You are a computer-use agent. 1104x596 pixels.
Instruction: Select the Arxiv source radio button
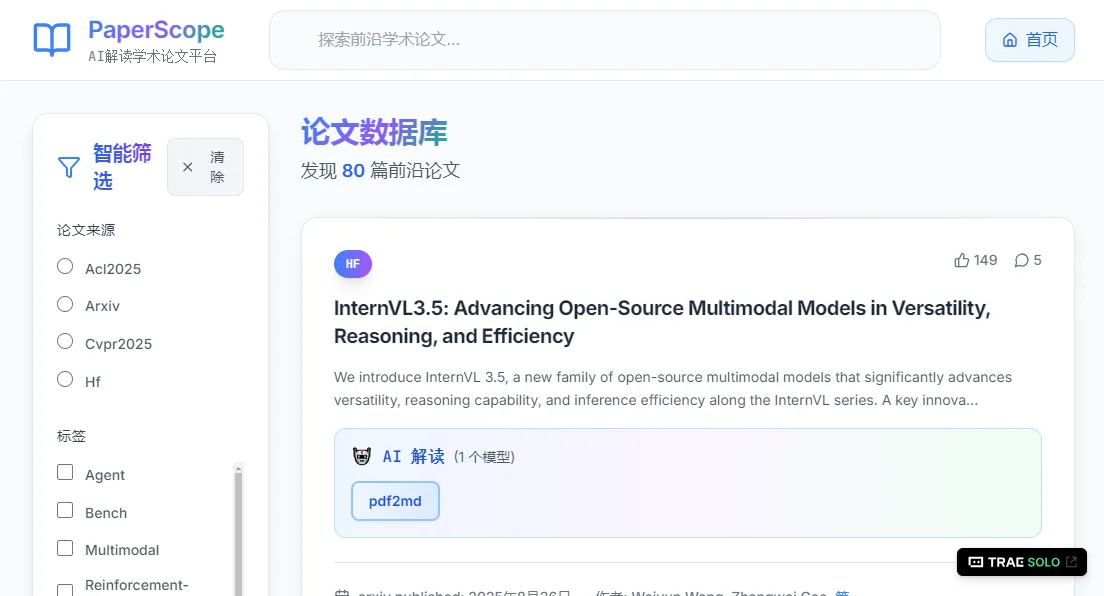click(65, 304)
